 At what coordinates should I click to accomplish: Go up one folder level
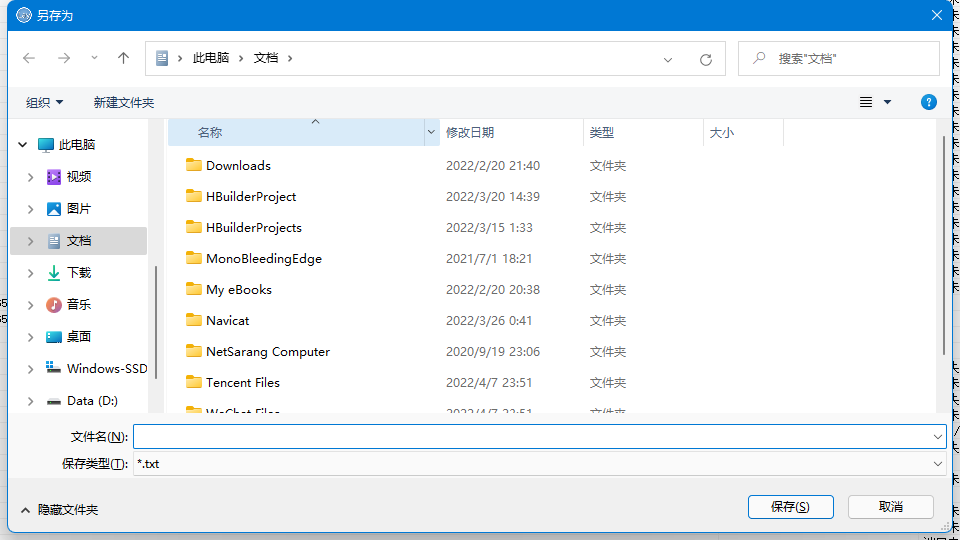tap(123, 58)
